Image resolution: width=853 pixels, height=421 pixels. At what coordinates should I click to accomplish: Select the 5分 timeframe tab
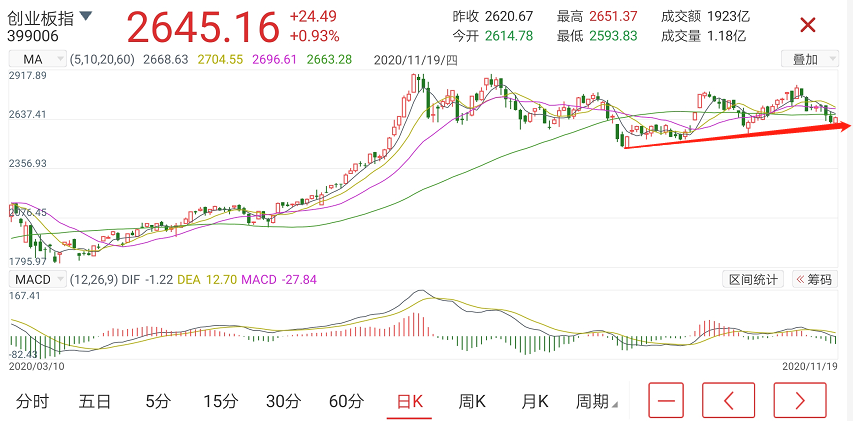(158, 401)
